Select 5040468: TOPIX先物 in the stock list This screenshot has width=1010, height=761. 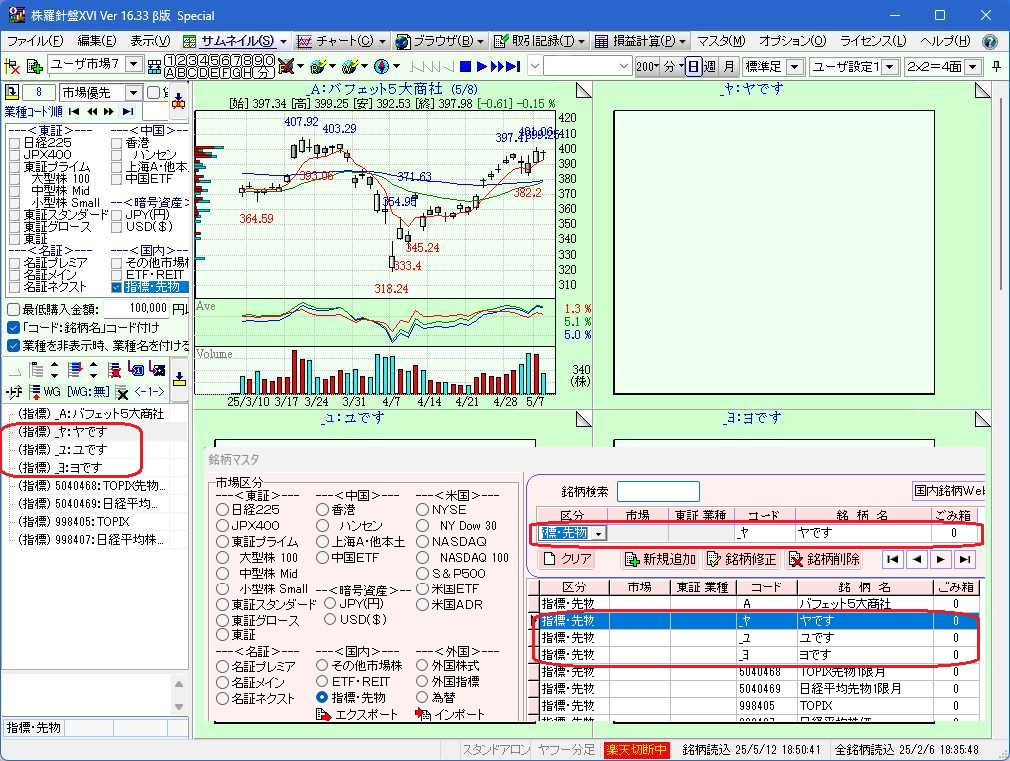click(x=91, y=486)
